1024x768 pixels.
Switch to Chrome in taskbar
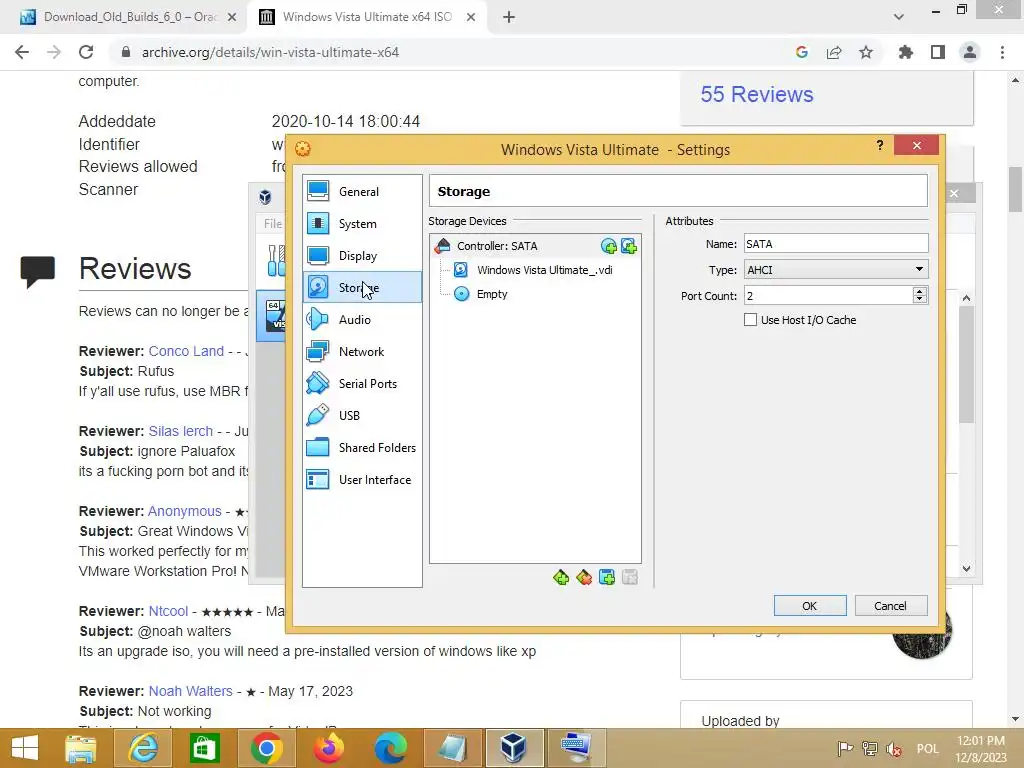pos(266,748)
